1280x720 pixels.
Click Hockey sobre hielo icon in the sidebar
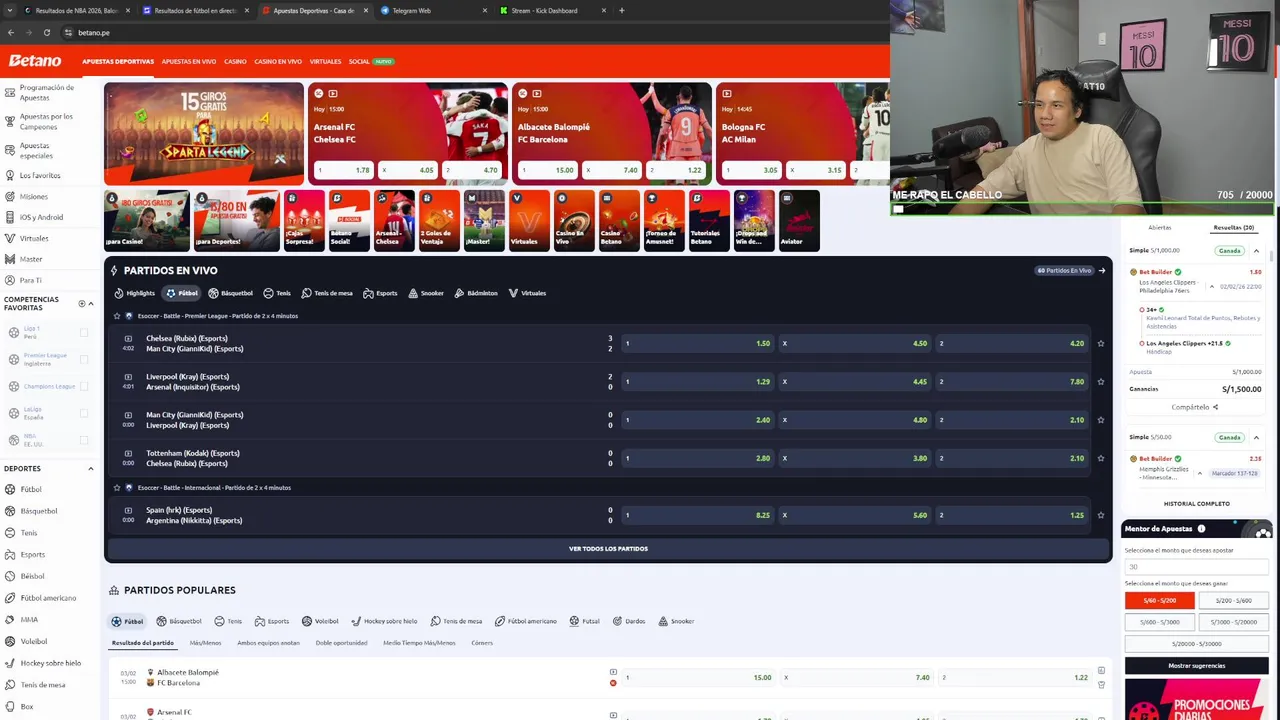coord(10,663)
